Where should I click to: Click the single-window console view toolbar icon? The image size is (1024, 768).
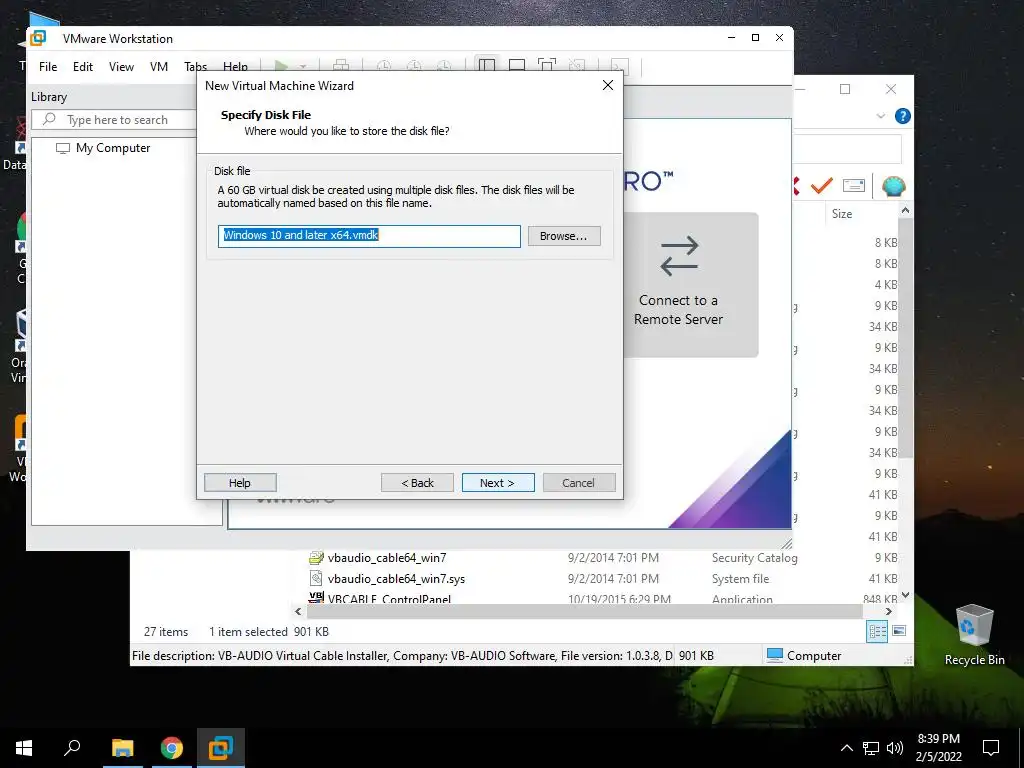pos(517,65)
